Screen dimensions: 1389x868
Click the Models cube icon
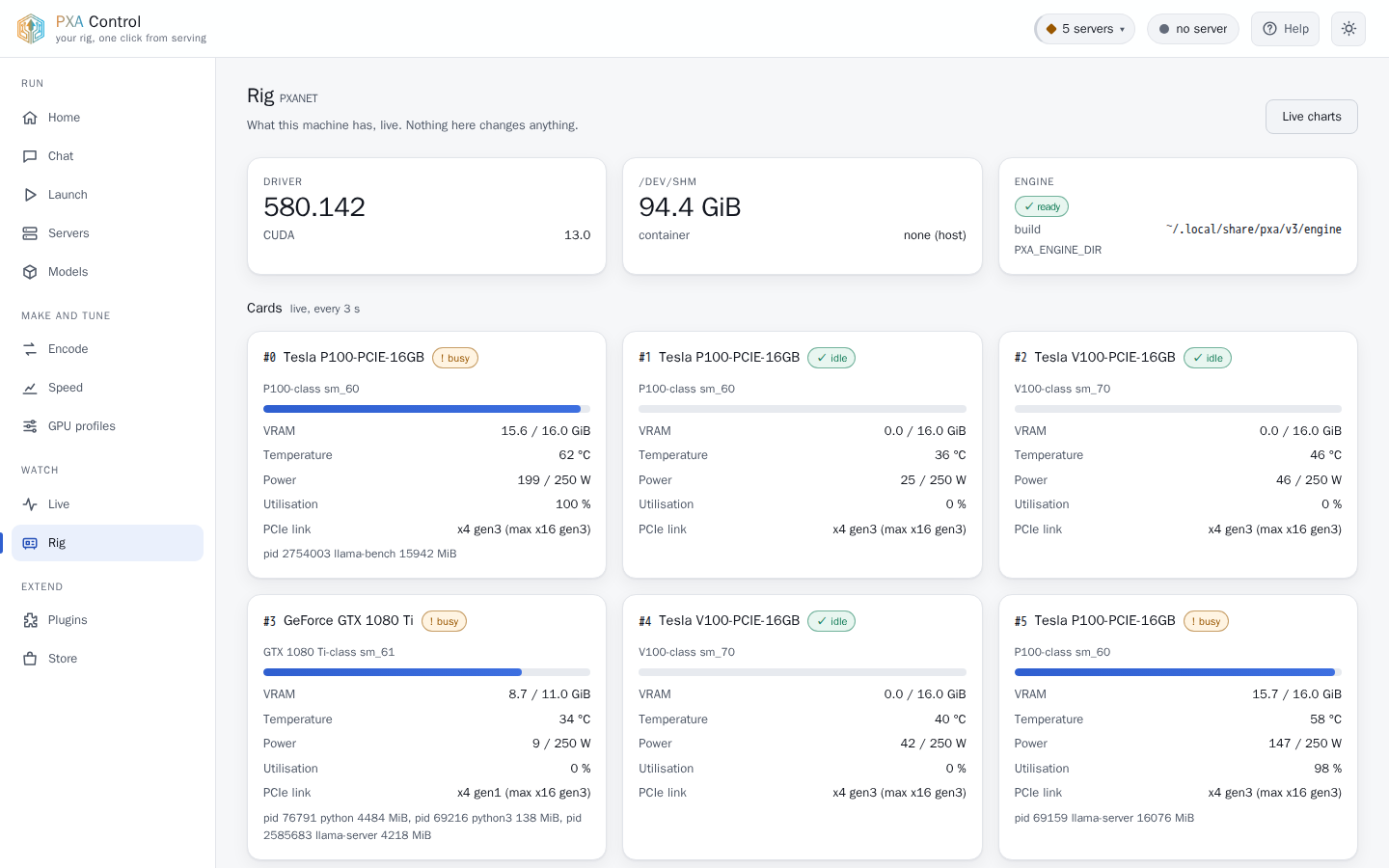[x=30, y=272]
